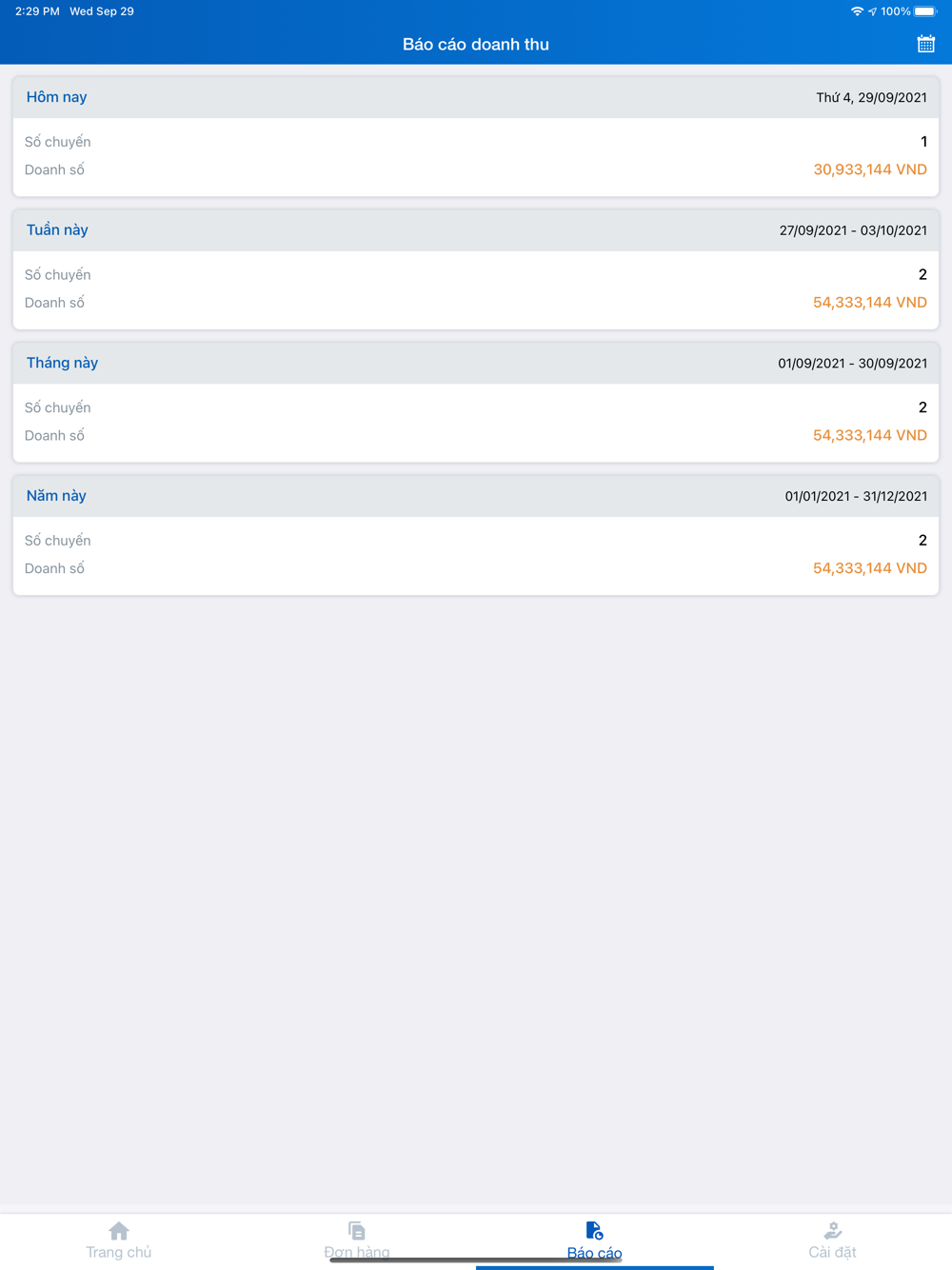Switch to the Trang chủ tab label
952x1270 pixels.
point(119,1253)
